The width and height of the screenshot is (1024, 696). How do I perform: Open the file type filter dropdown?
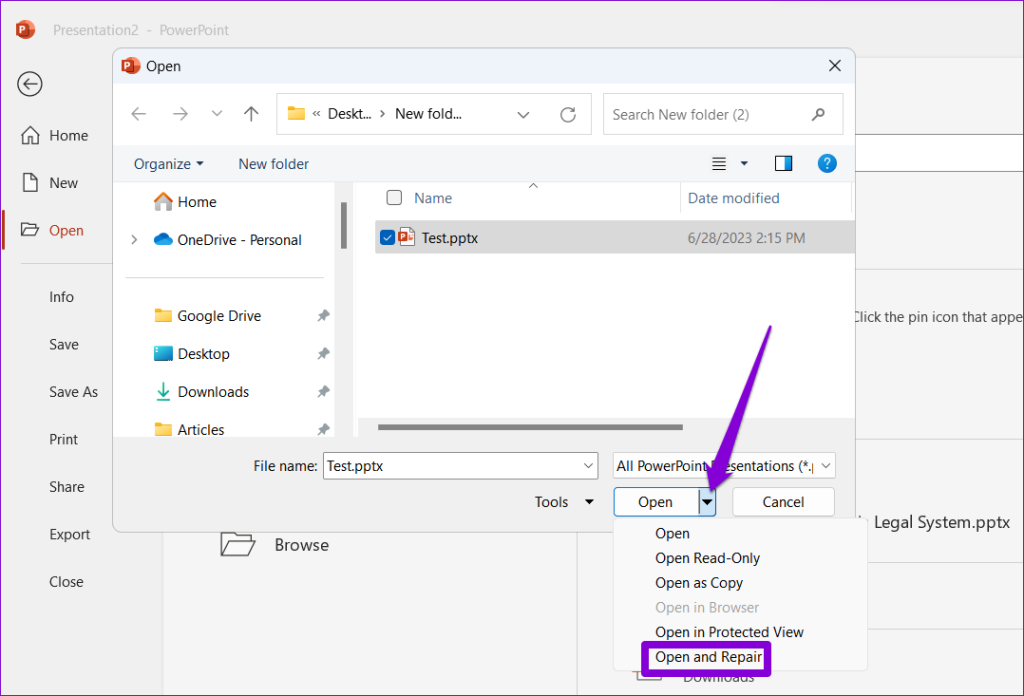coord(723,465)
